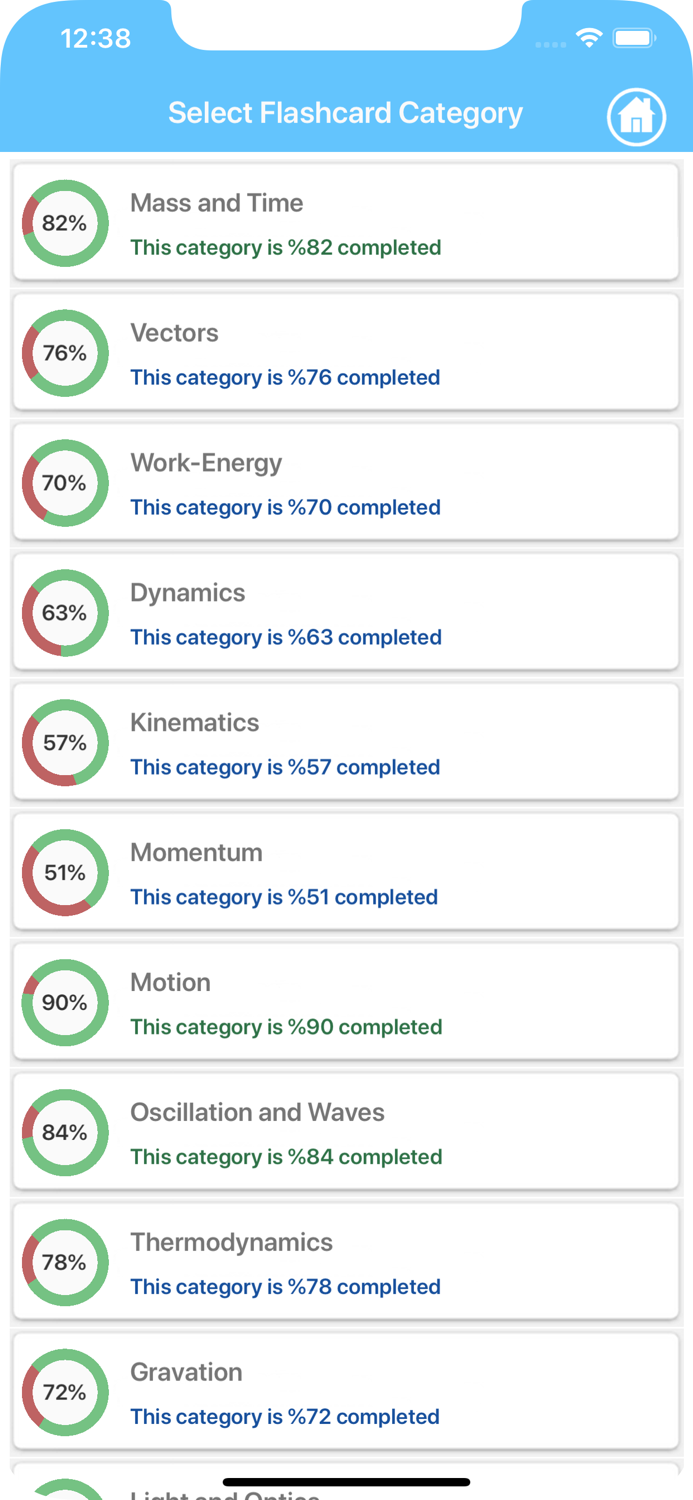Select the Mass and Time progress ring
The width and height of the screenshot is (693, 1500).
point(65,222)
